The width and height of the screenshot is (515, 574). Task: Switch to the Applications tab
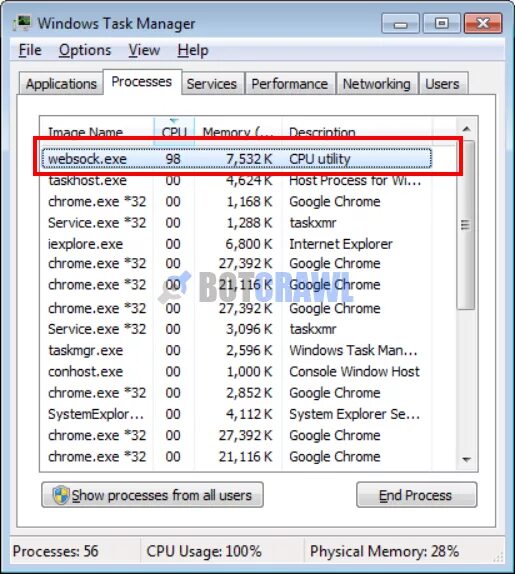tap(61, 84)
